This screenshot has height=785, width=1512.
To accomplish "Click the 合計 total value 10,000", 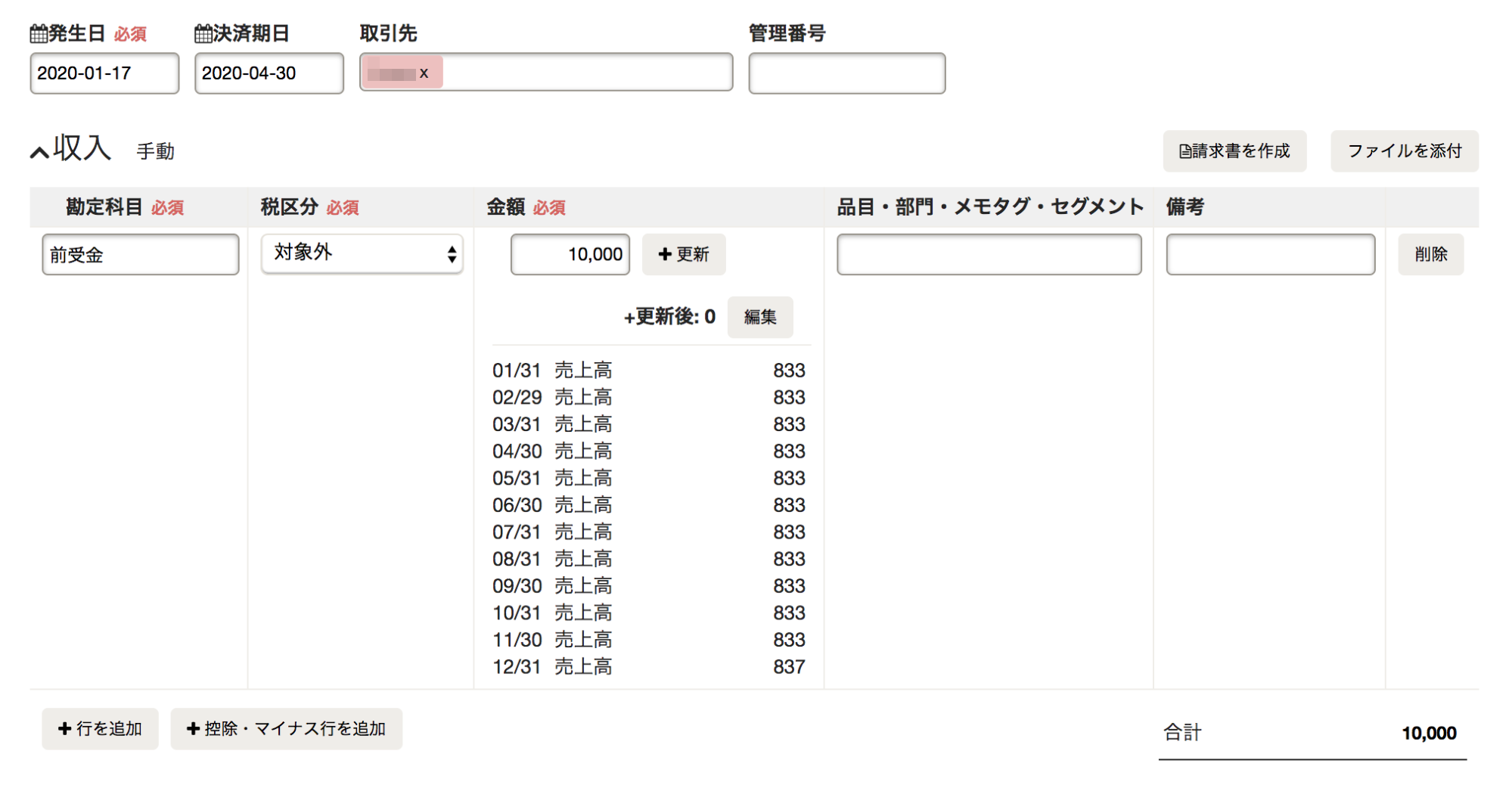I will [x=1429, y=733].
